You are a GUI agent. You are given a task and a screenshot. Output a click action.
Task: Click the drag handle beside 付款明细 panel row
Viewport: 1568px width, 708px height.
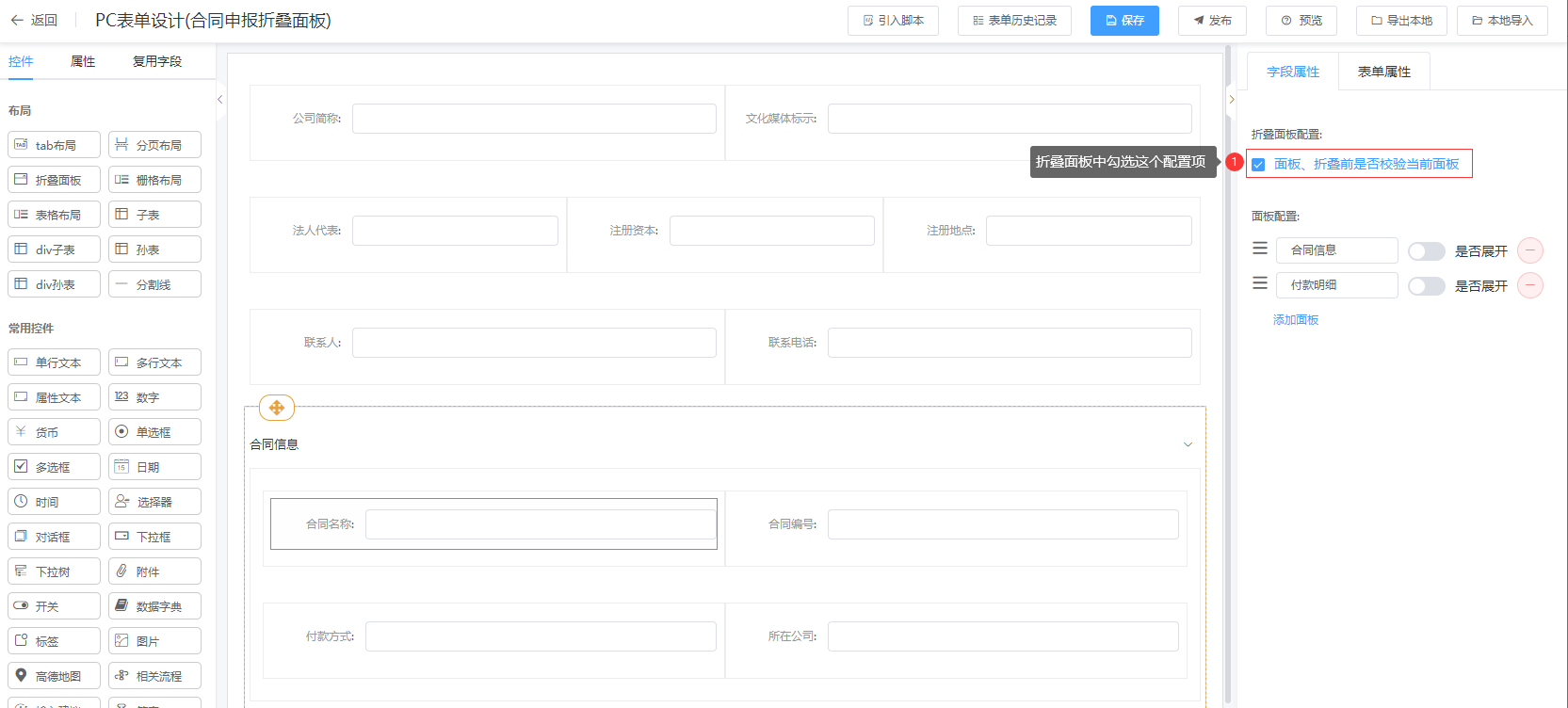coord(1260,283)
